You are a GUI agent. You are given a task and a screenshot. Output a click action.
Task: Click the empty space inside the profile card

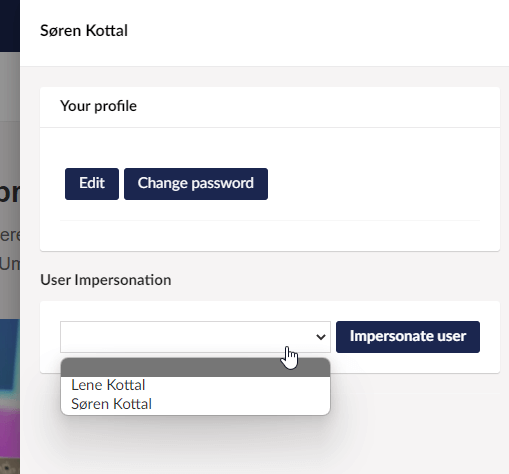point(367,183)
